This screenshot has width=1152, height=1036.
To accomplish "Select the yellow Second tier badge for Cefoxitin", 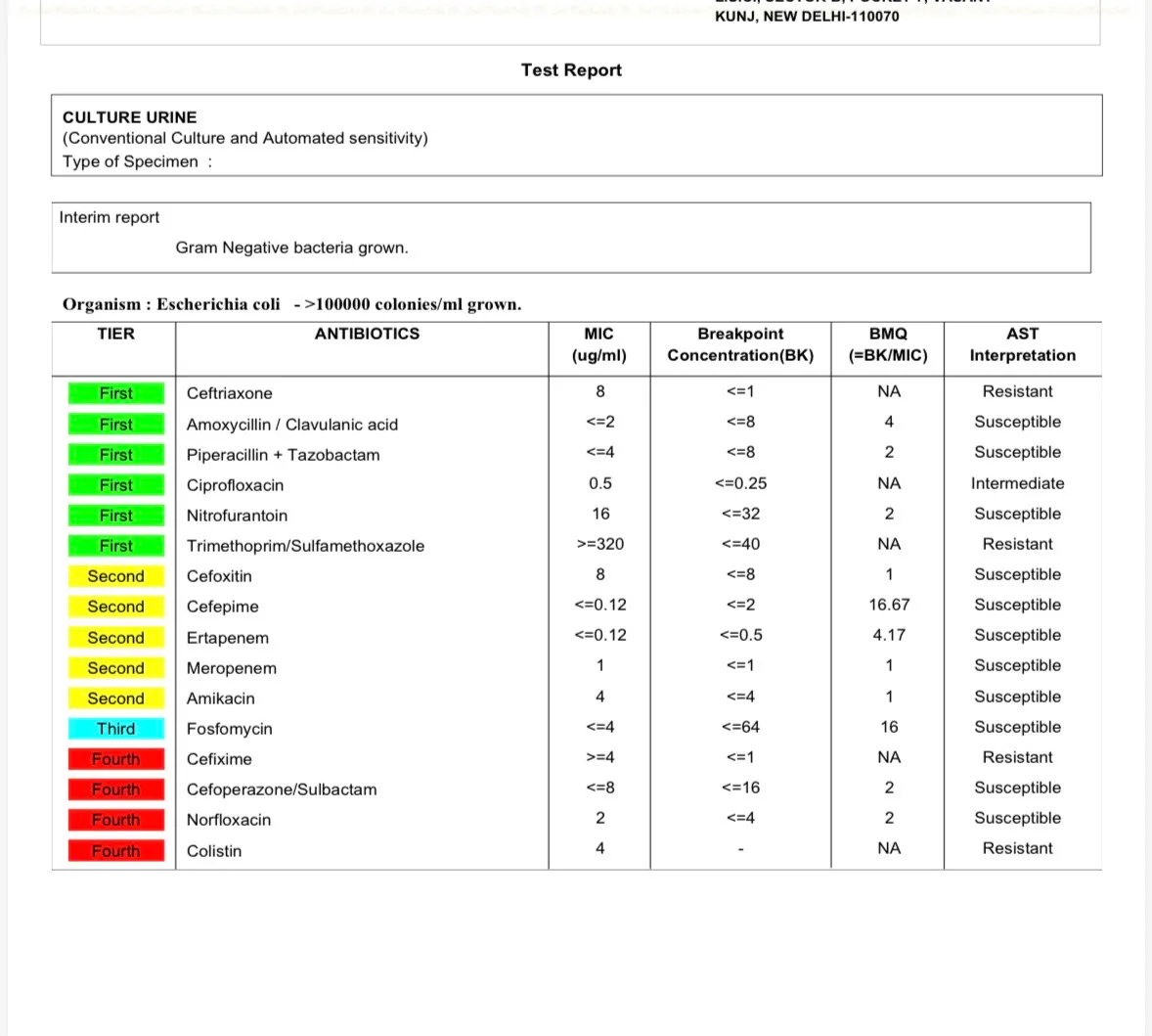I will pyautogui.click(x=116, y=576).
